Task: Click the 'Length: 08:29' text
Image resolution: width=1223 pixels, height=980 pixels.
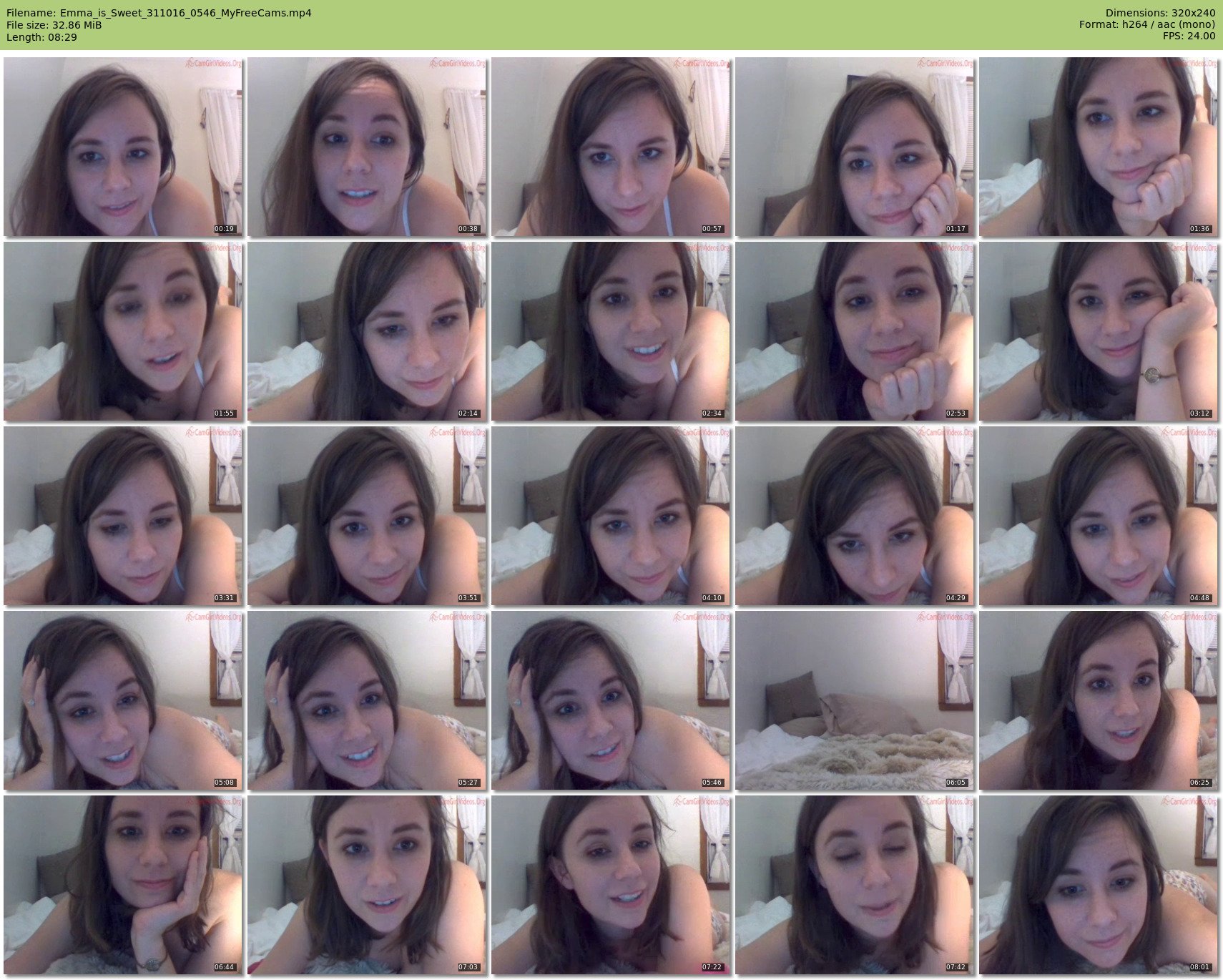Action: point(41,37)
